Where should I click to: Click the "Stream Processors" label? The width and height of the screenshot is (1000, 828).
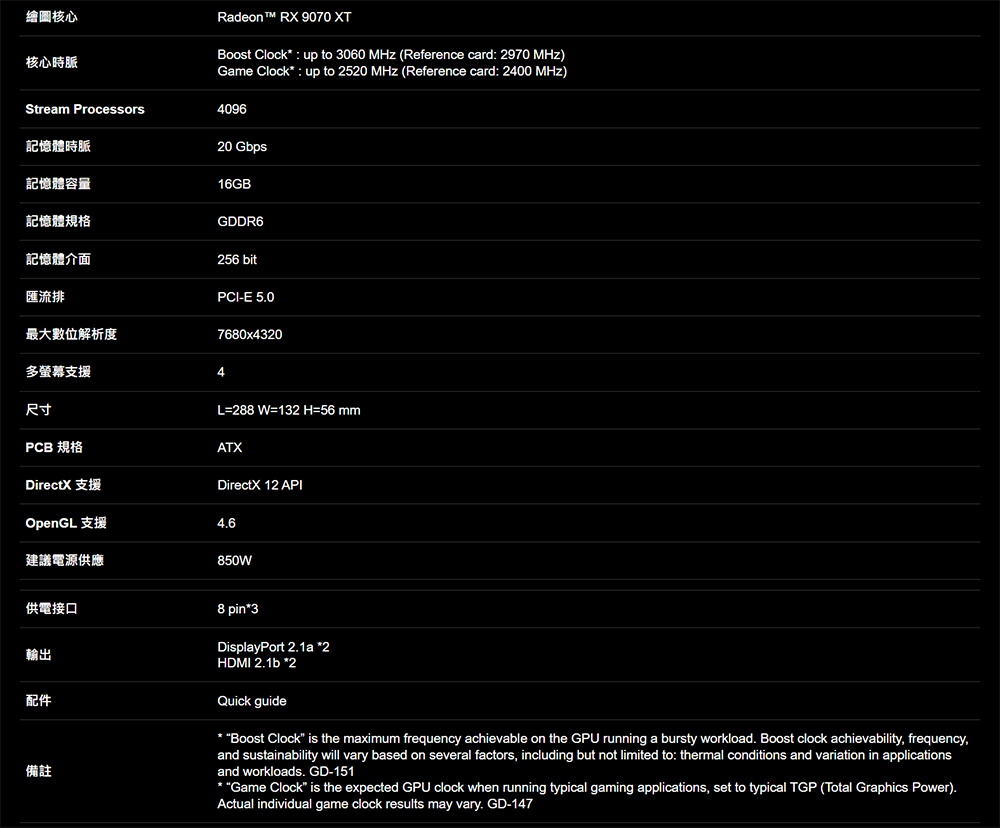(85, 109)
